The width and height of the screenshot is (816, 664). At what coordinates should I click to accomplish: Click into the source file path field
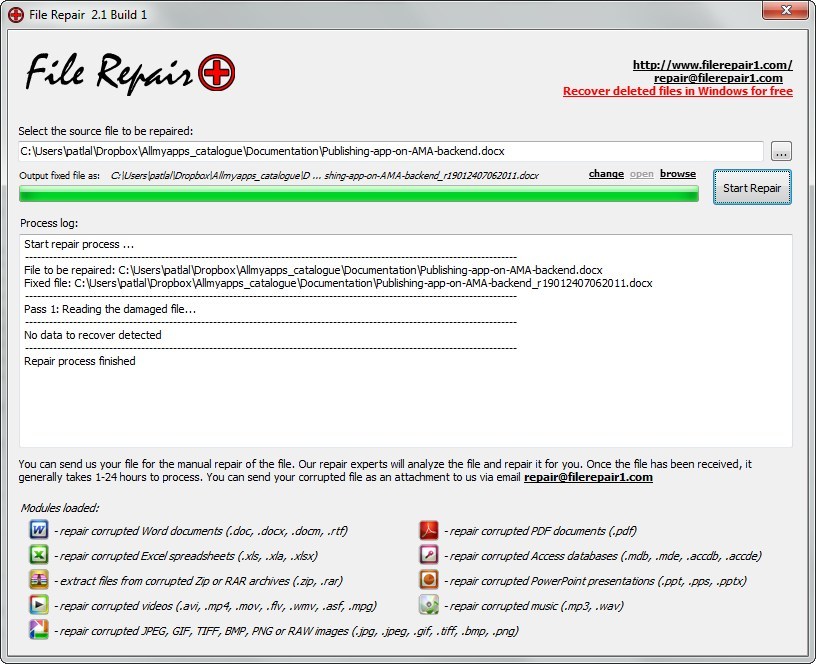391,151
